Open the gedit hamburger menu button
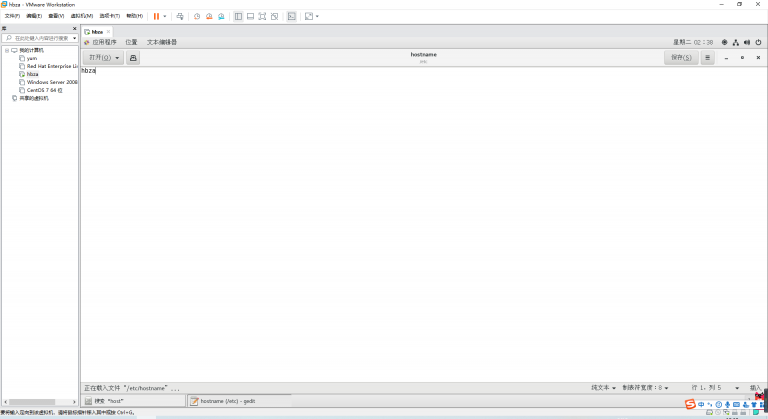Image resolution: width=768 pixels, height=419 pixels. click(x=707, y=57)
